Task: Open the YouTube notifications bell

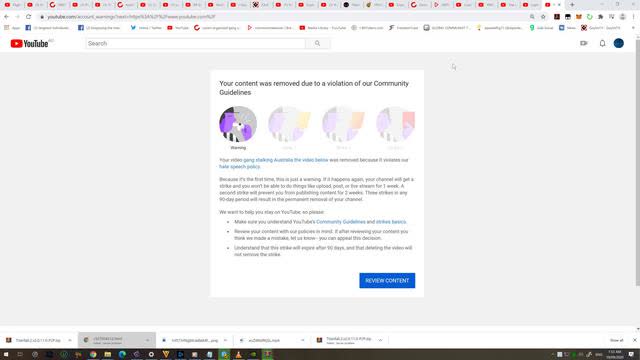Action: click(602, 43)
